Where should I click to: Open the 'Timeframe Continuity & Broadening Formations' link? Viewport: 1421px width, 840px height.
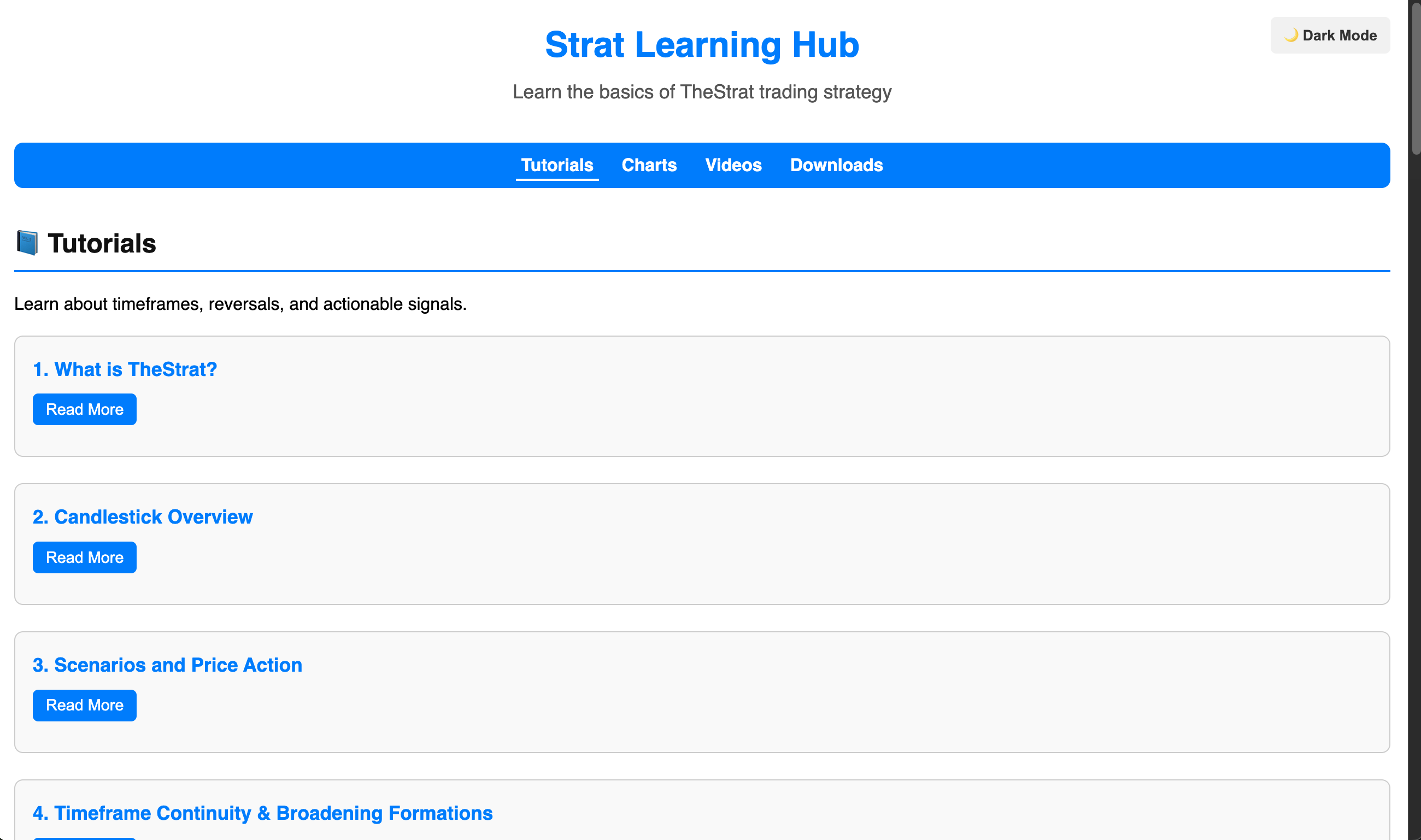pos(262,813)
